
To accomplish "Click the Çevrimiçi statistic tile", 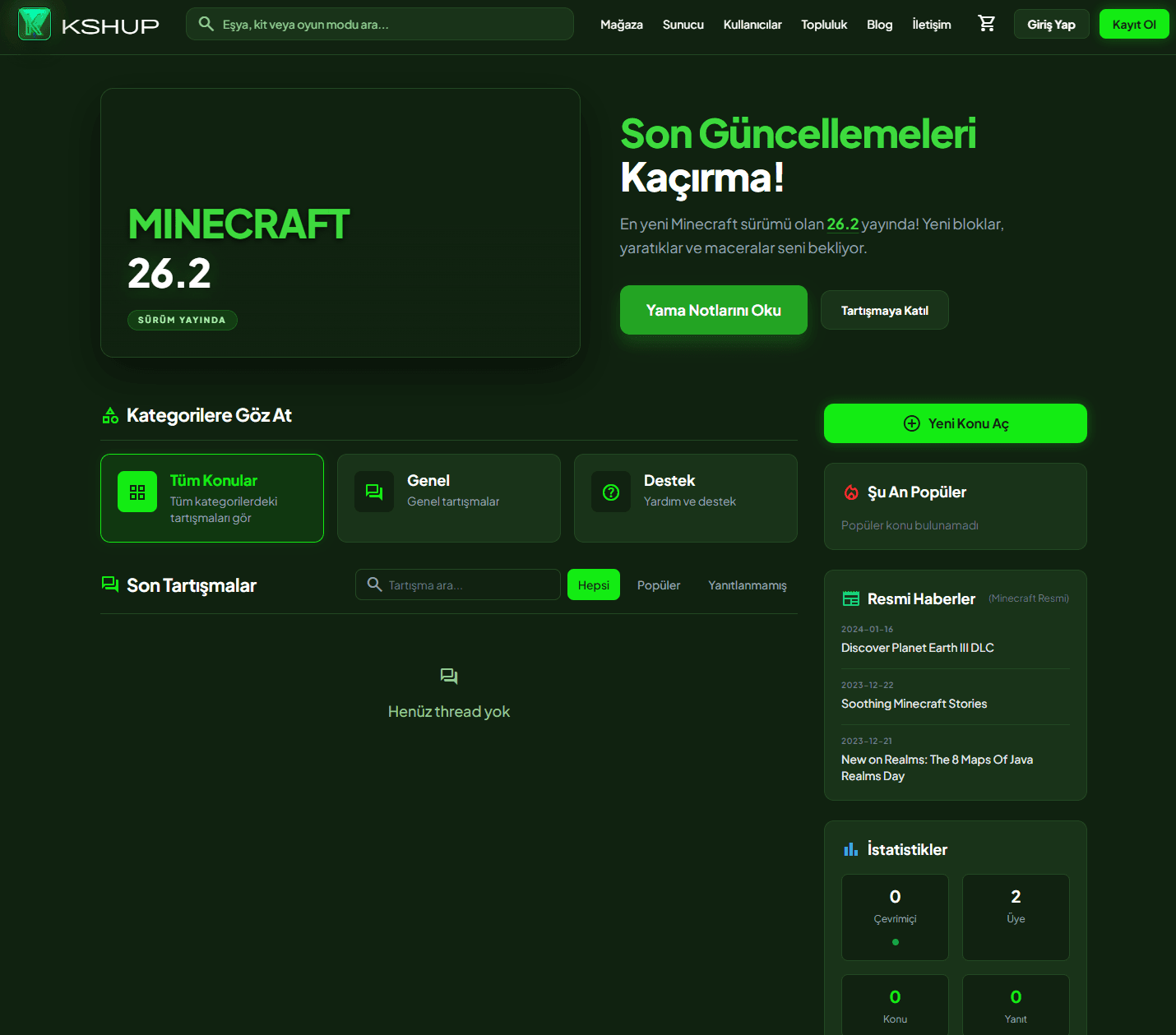I will [x=895, y=917].
